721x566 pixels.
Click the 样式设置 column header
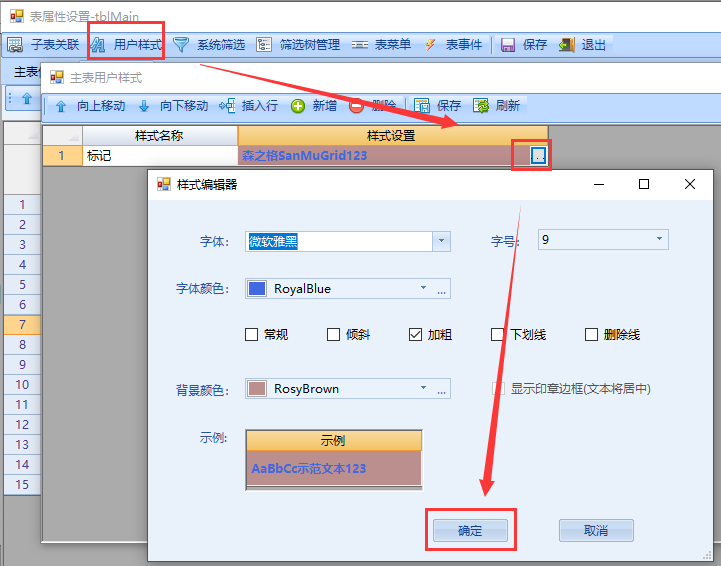point(393,136)
